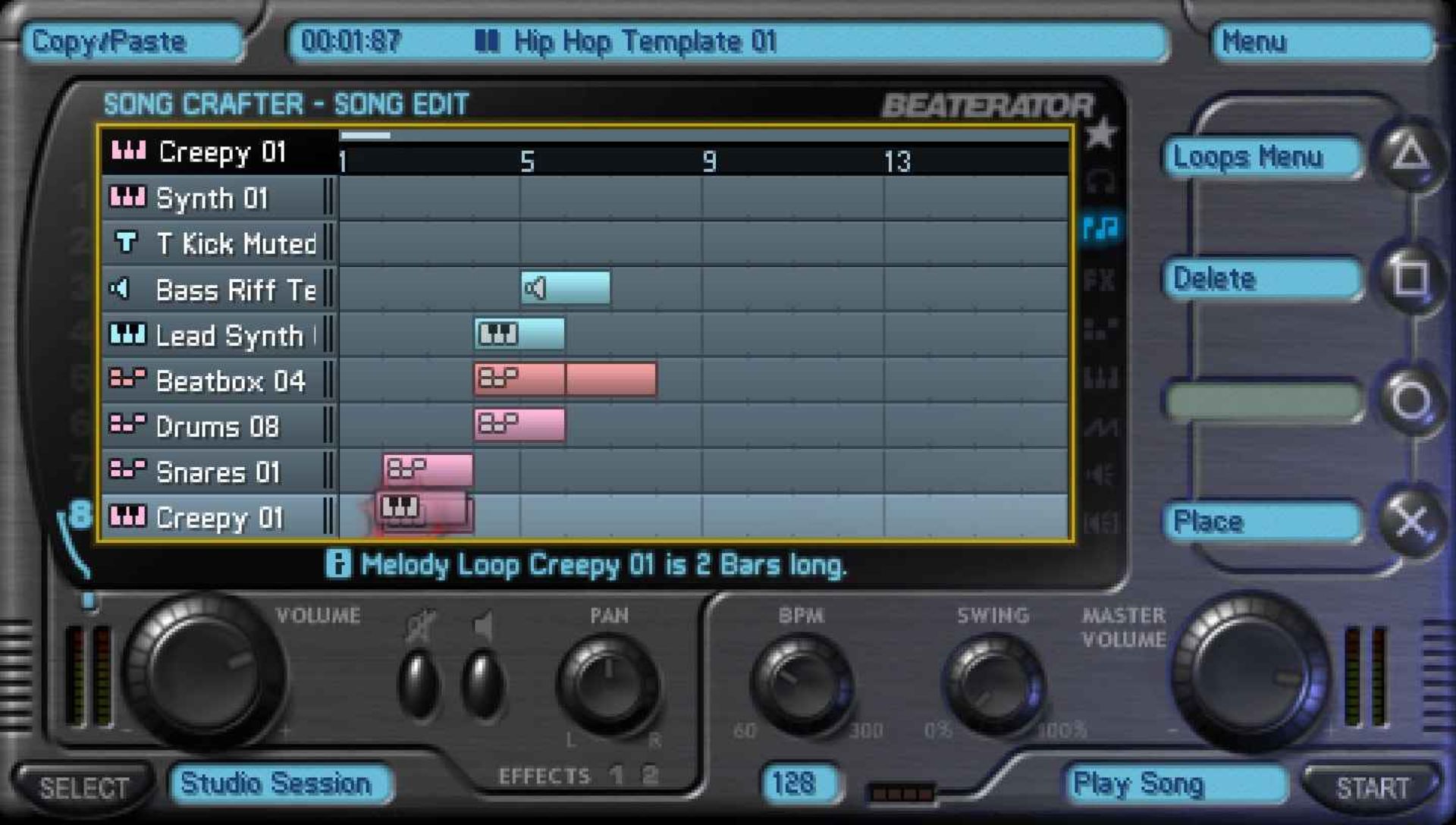This screenshot has width=1456, height=825.
Task: Open the Copy/Paste options
Action: pyautogui.click(x=133, y=42)
